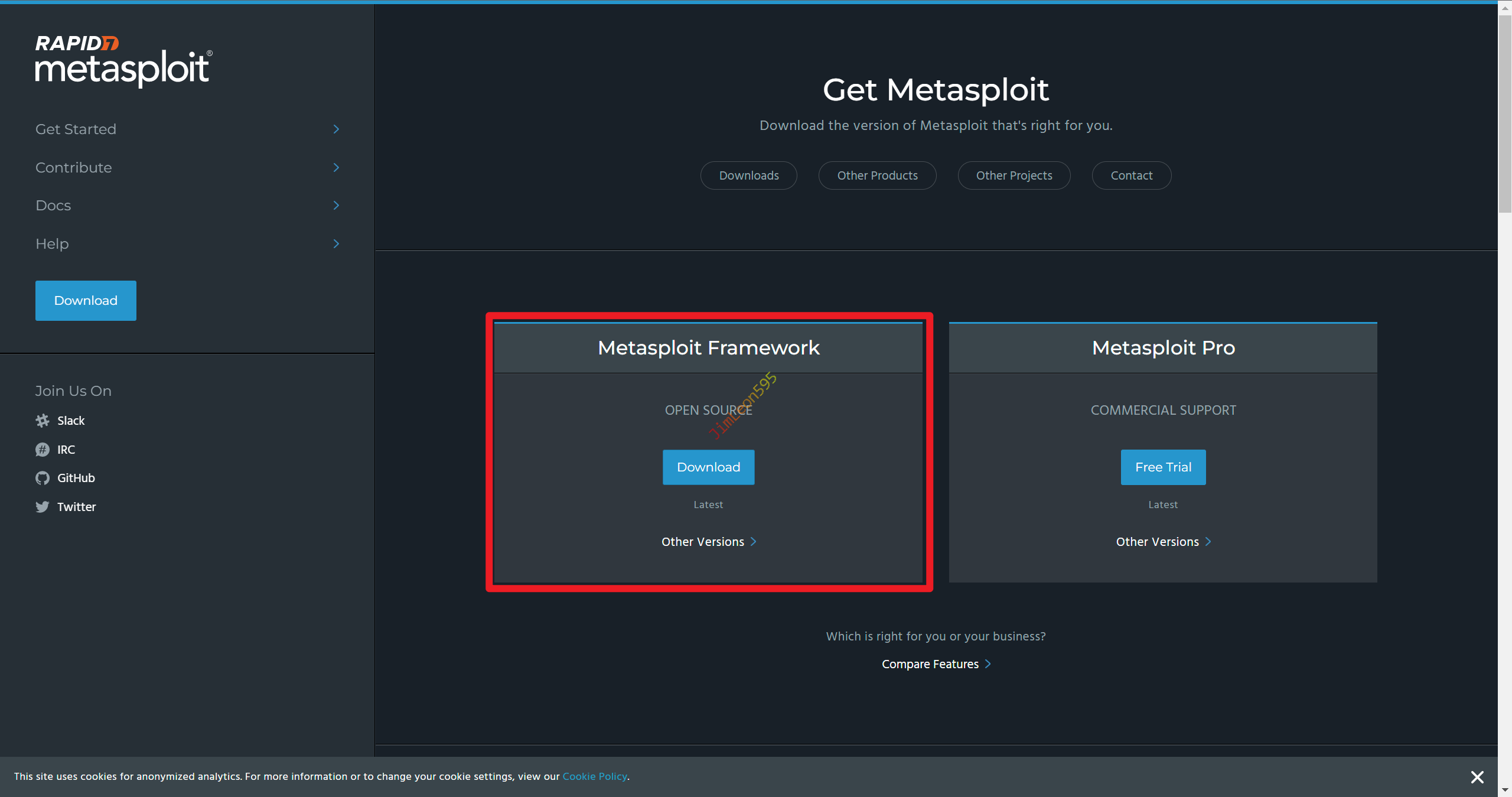The height and width of the screenshot is (797, 1512).
Task: Click the Twitter bird icon
Action: point(43,507)
